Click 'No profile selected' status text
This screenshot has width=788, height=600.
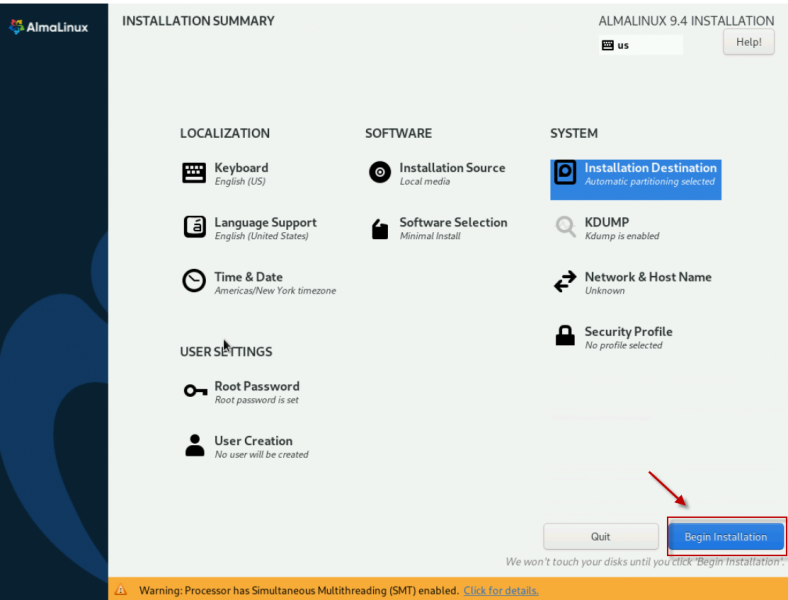[x=623, y=345]
